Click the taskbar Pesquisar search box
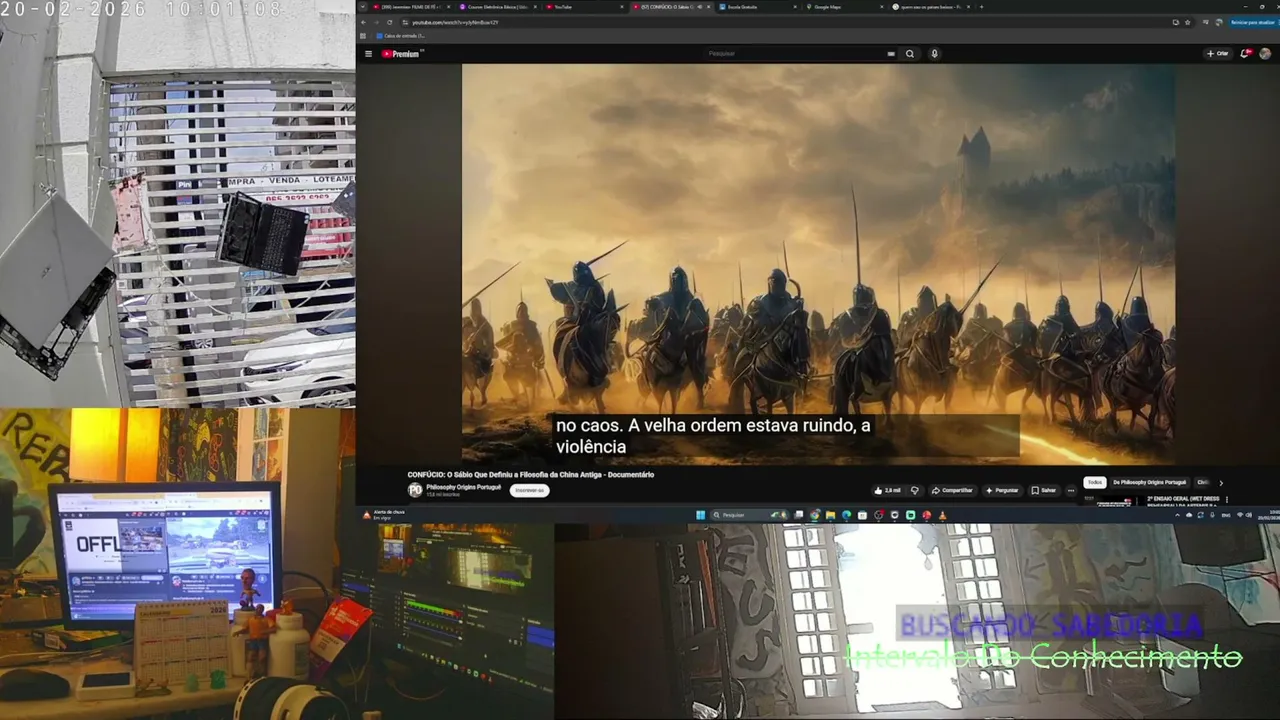Screen dimensions: 1280x720 750,515
